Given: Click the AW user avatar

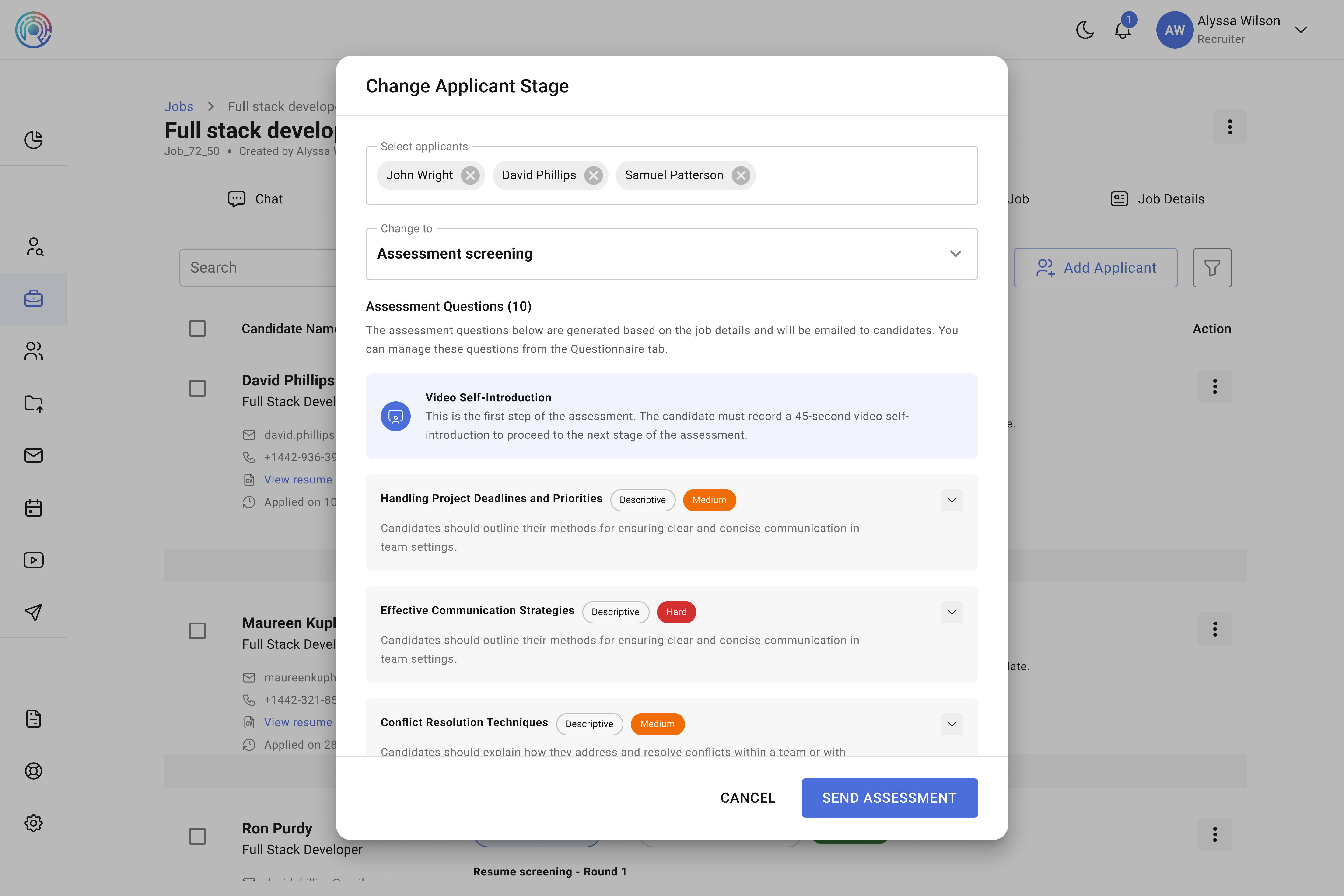Looking at the screenshot, I should pos(1174,30).
